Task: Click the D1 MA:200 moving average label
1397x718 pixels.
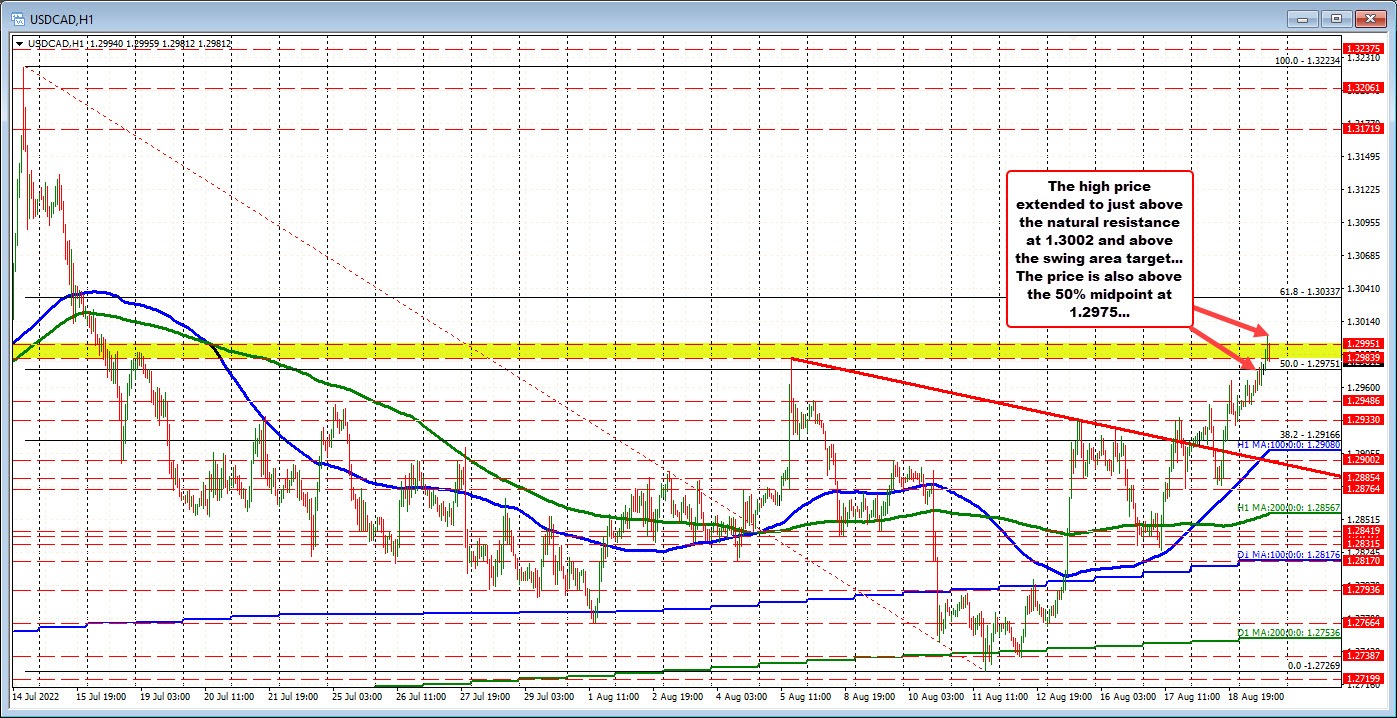Action: (x=1289, y=632)
